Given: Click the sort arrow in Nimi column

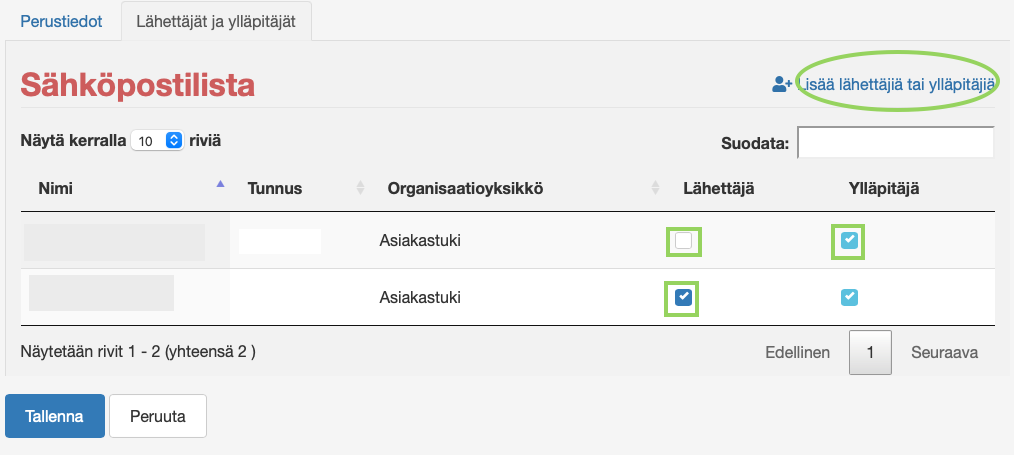Looking at the screenshot, I should (220, 184).
